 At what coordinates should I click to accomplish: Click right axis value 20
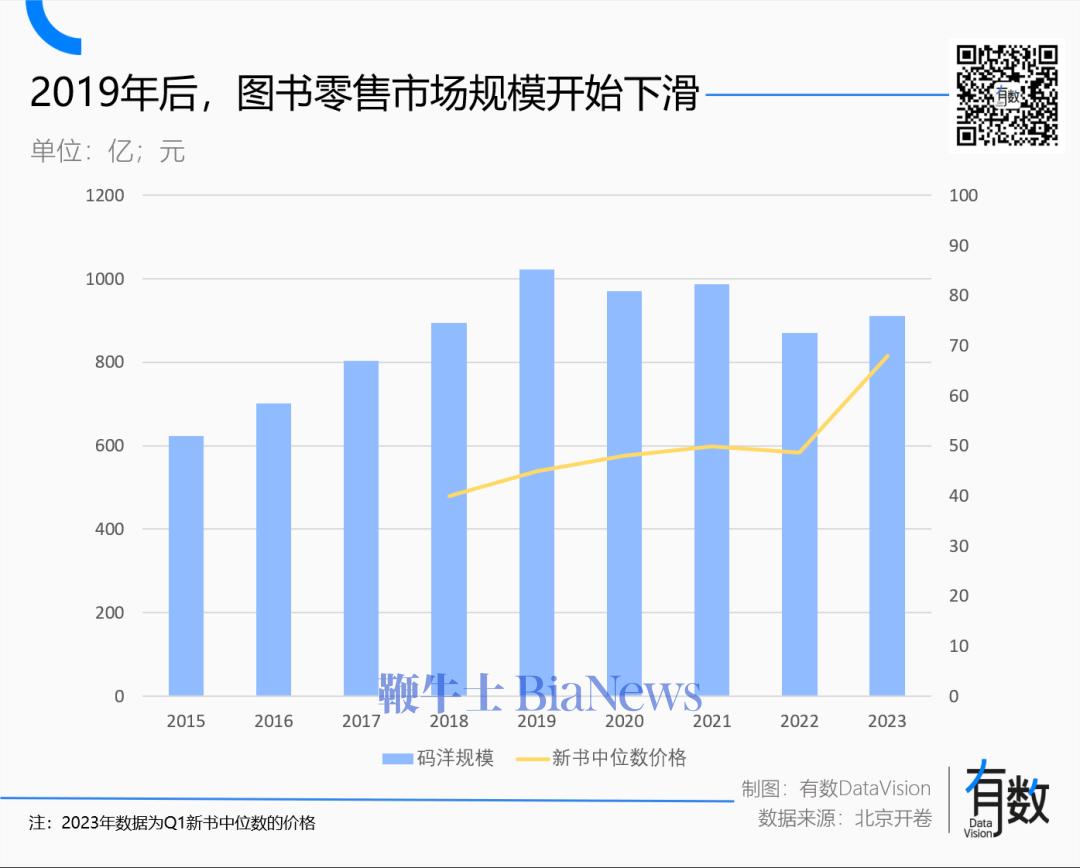tap(959, 596)
